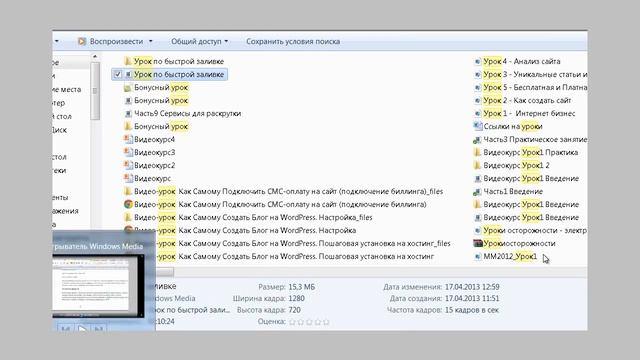
Task: Click the Высота кадра value 720
Action: tap(294, 310)
